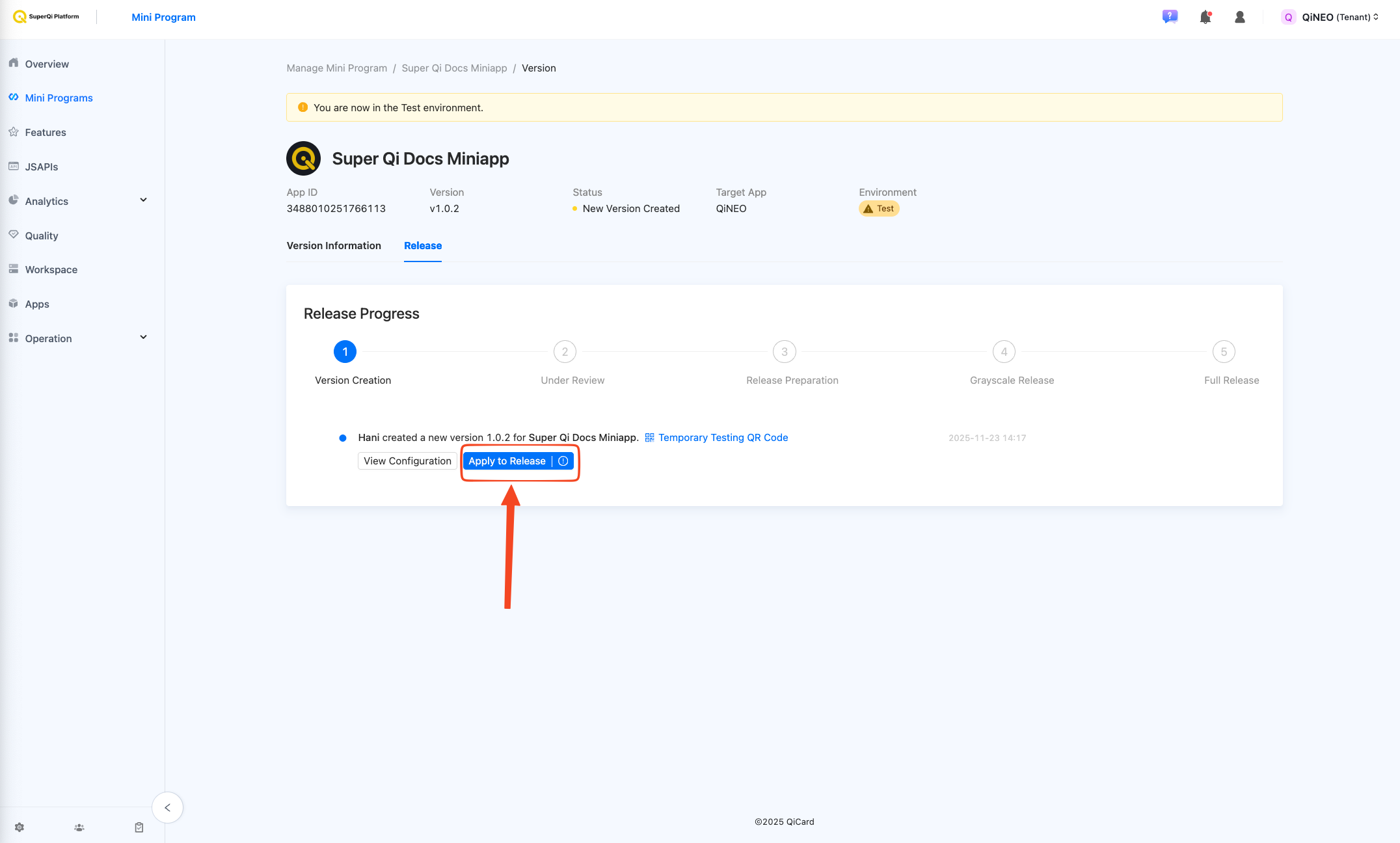Open the notifications bell
Viewport: 1400px width, 843px height.
pos(1205,17)
